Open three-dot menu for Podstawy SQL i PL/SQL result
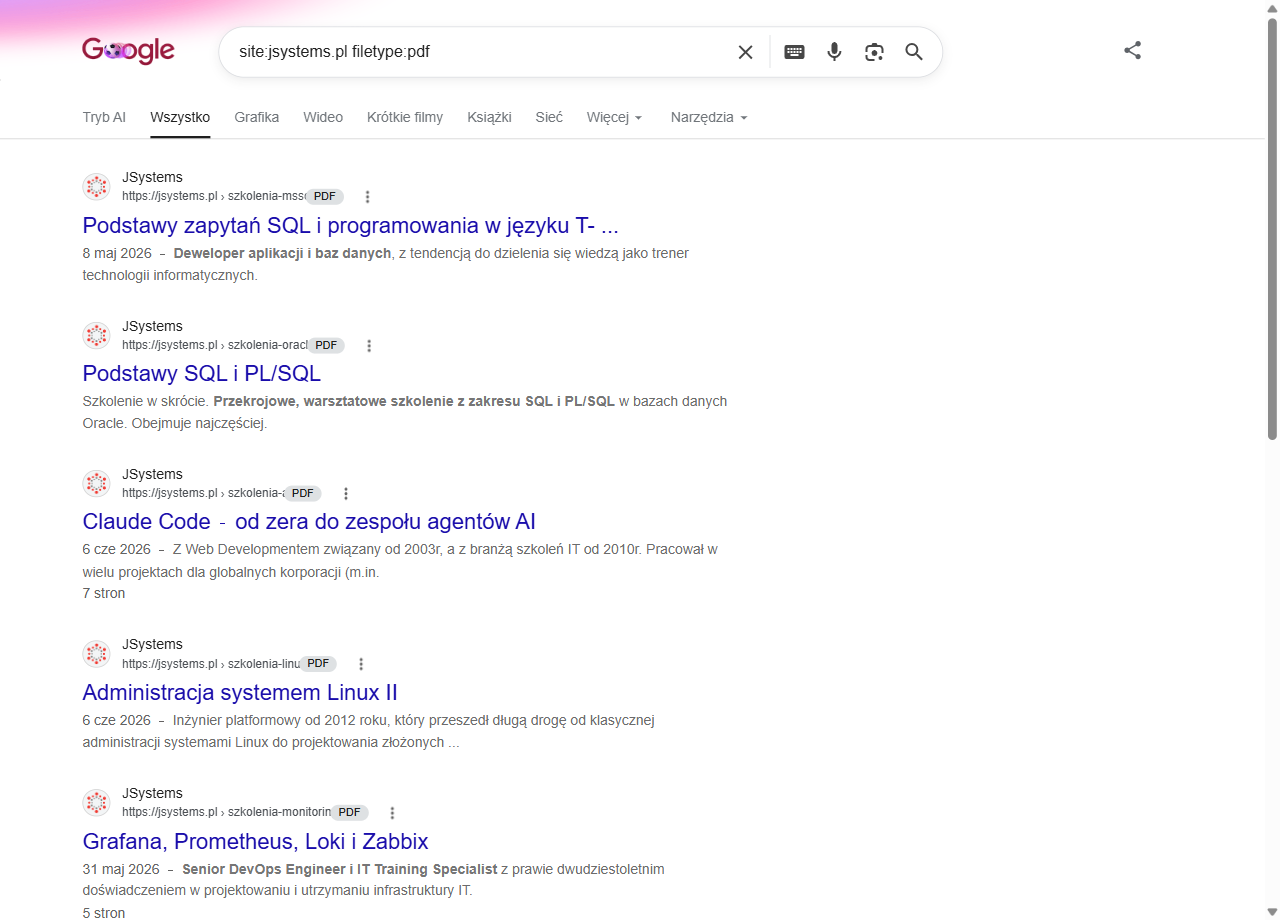 click(369, 346)
